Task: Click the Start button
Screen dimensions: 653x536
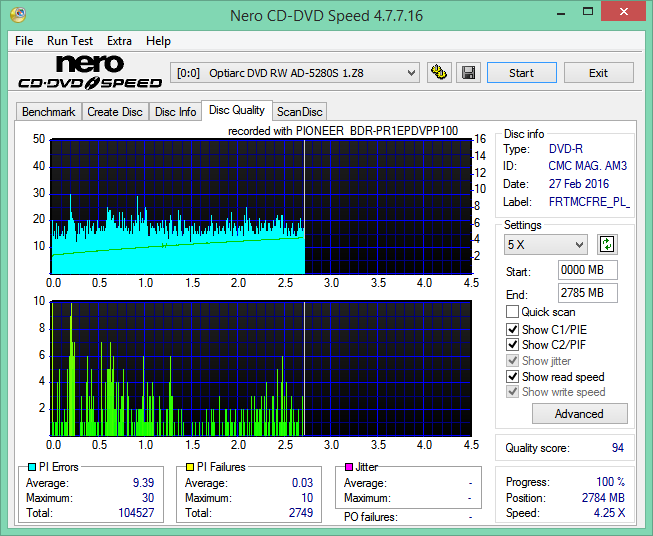Action: (x=521, y=73)
